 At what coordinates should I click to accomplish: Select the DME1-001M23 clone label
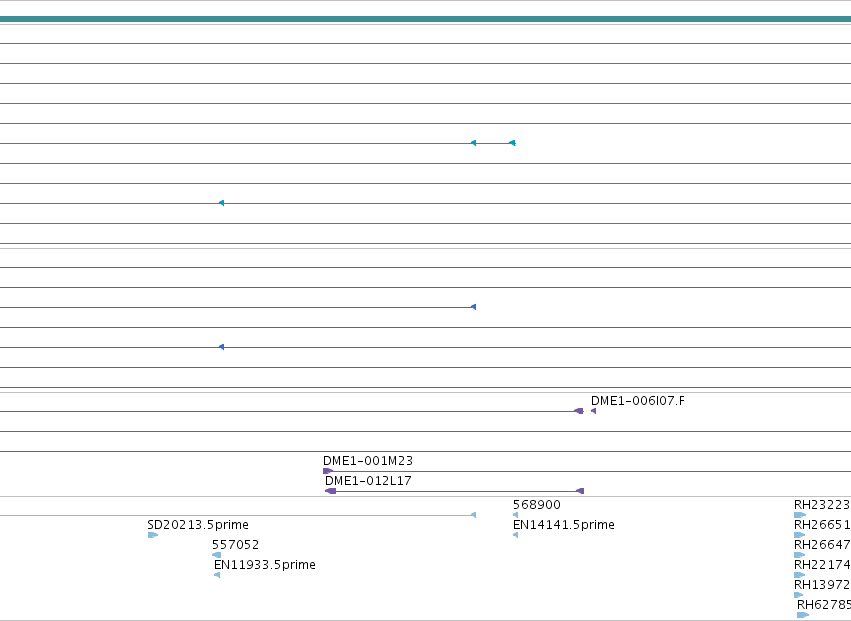(x=368, y=461)
